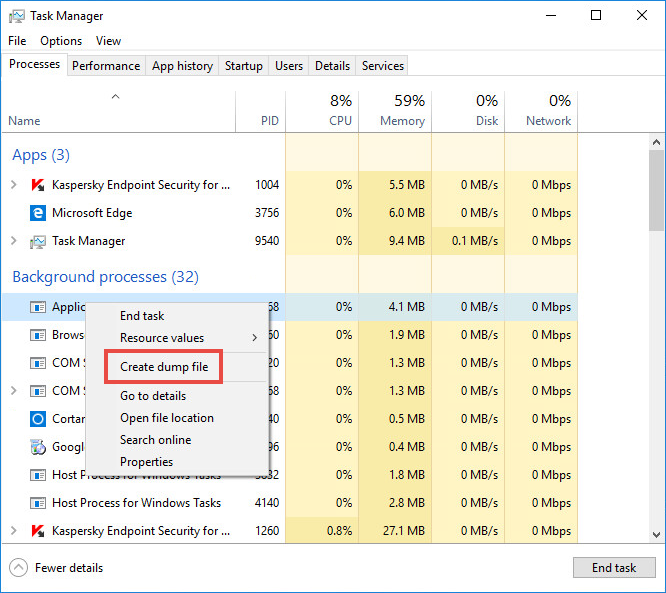666x593 pixels.
Task: Click the Kaspersky icon with PID 1260
Action: [38, 531]
